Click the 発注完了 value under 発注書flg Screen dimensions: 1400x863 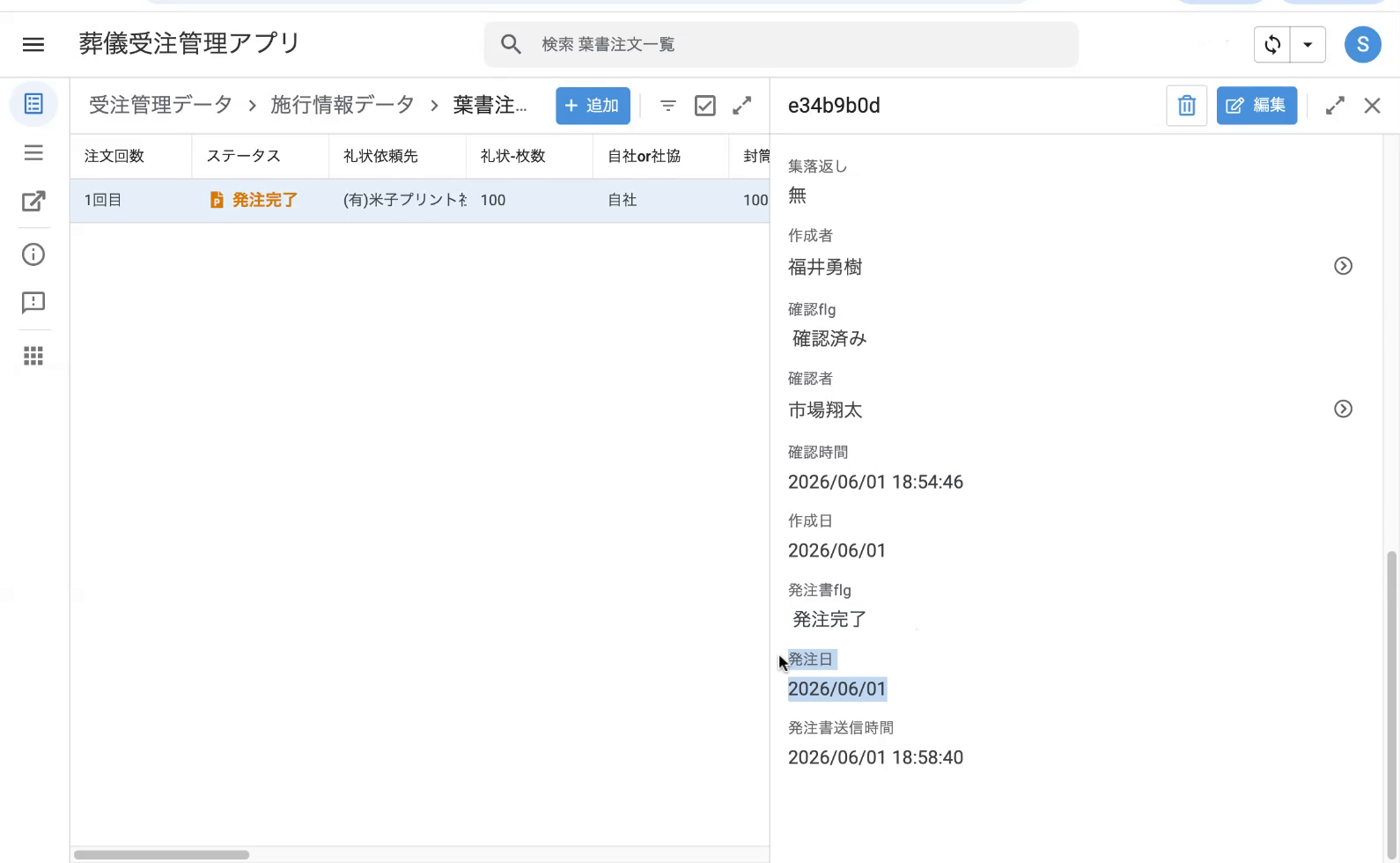[829, 619]
